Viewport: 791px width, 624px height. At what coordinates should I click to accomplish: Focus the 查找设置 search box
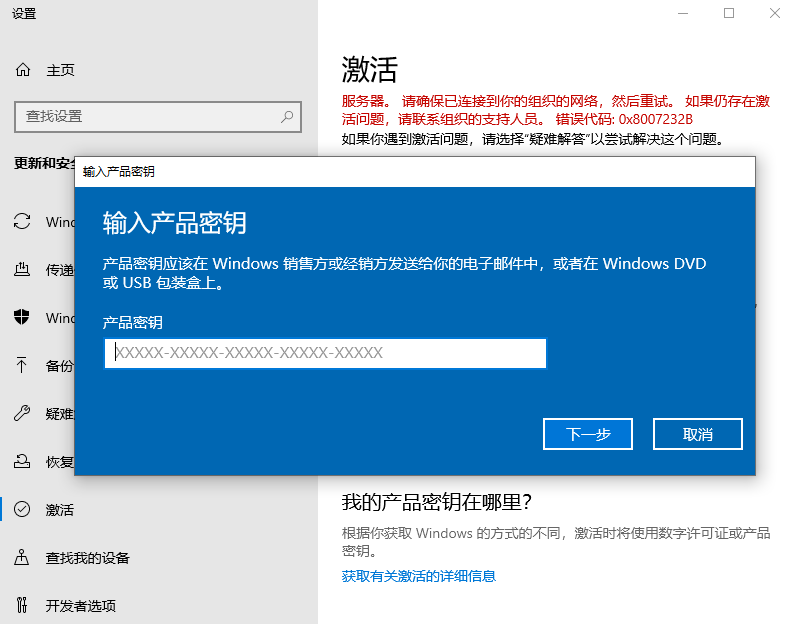(x=158, y=117)
